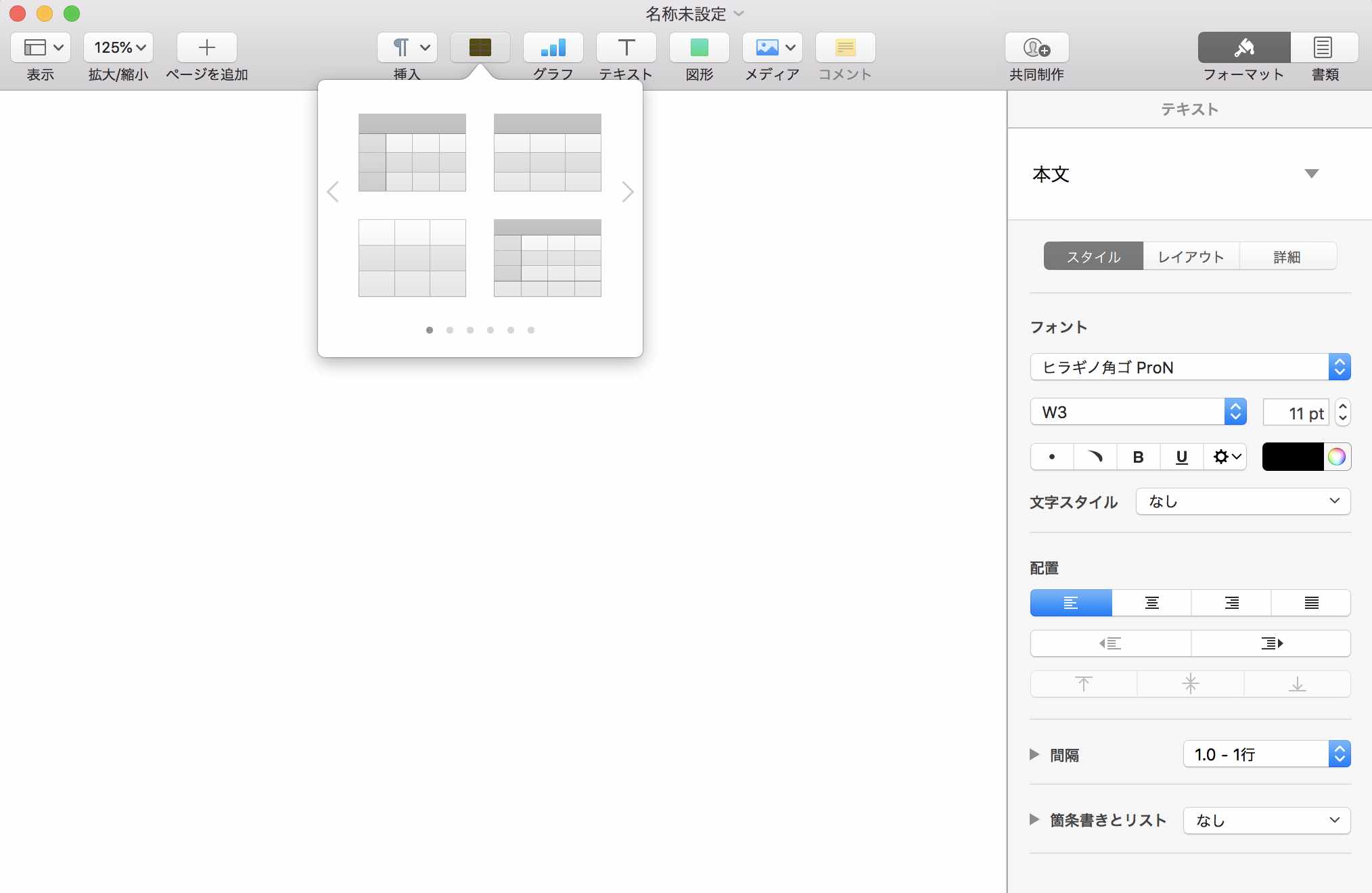Open the color wheel picker
The width and height of the screenshot is (1372, 893).
[x=1336, y=457]
